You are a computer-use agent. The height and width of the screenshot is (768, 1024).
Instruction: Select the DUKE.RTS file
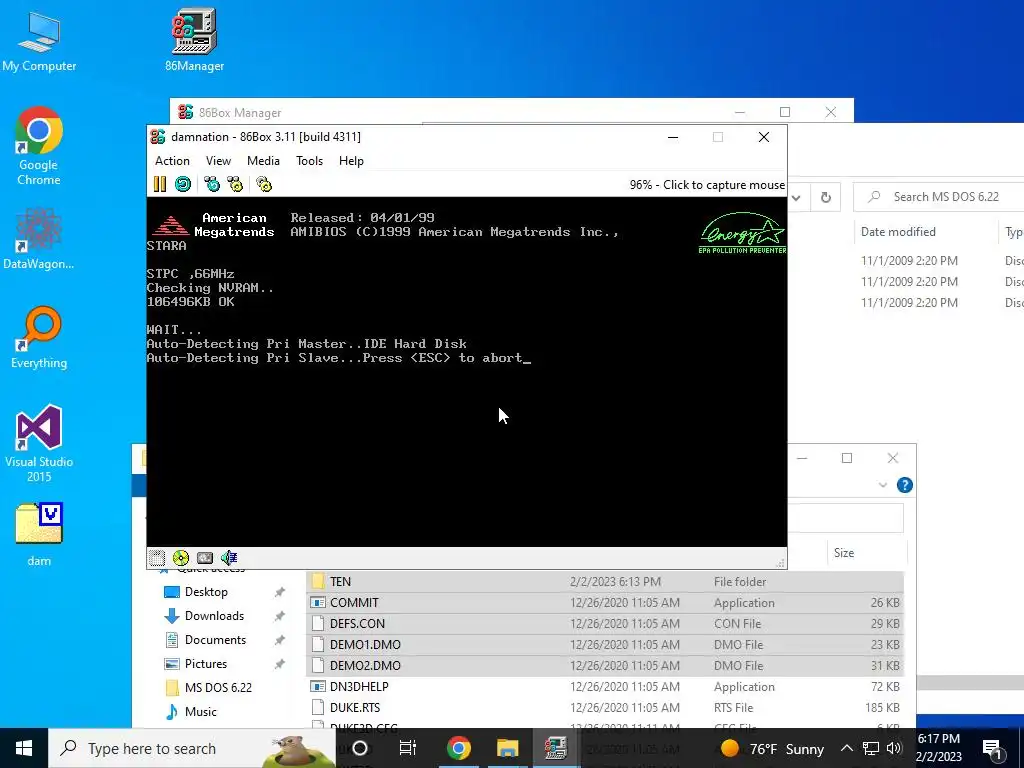click(605, 708)
